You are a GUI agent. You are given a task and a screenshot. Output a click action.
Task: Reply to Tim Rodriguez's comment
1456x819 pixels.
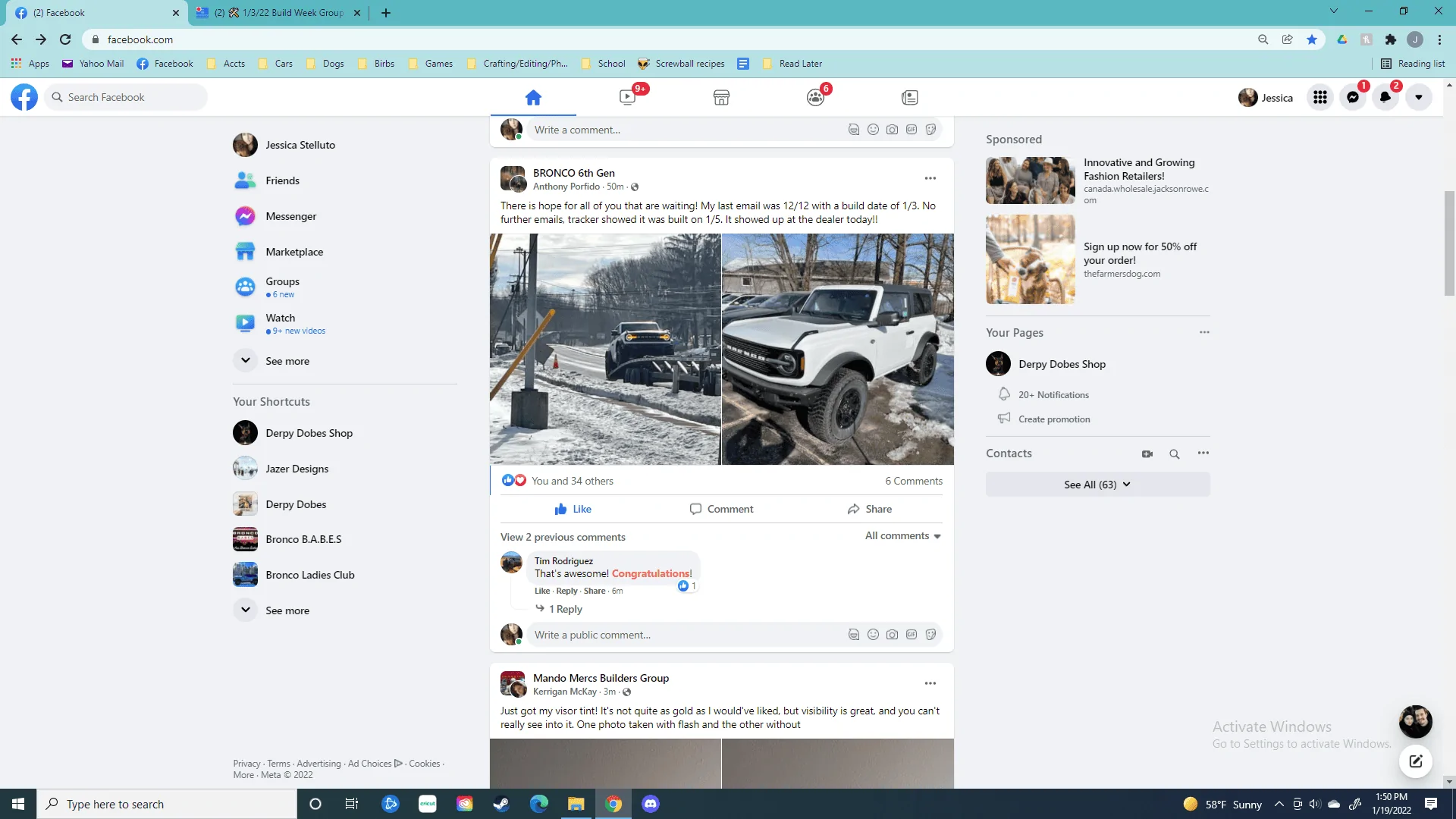566,591
